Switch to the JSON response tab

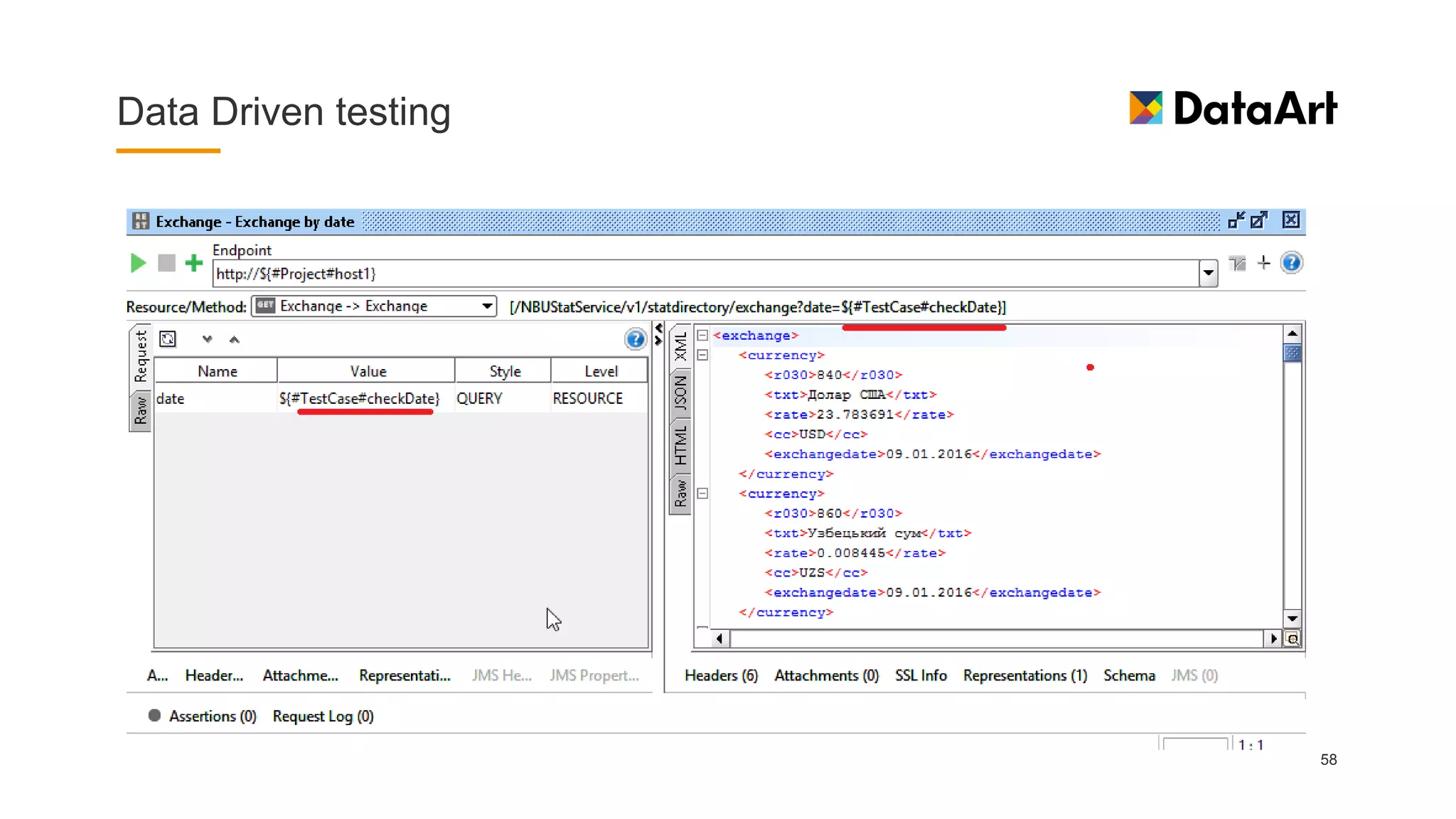[680, 392]
